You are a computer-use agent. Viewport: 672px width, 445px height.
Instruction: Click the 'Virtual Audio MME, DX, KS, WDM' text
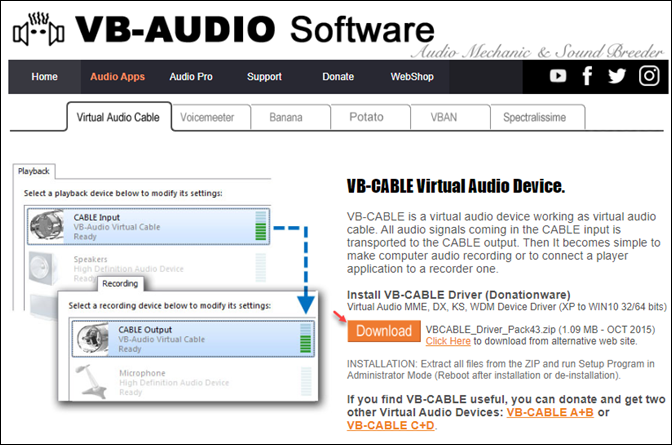pos(507,307)
